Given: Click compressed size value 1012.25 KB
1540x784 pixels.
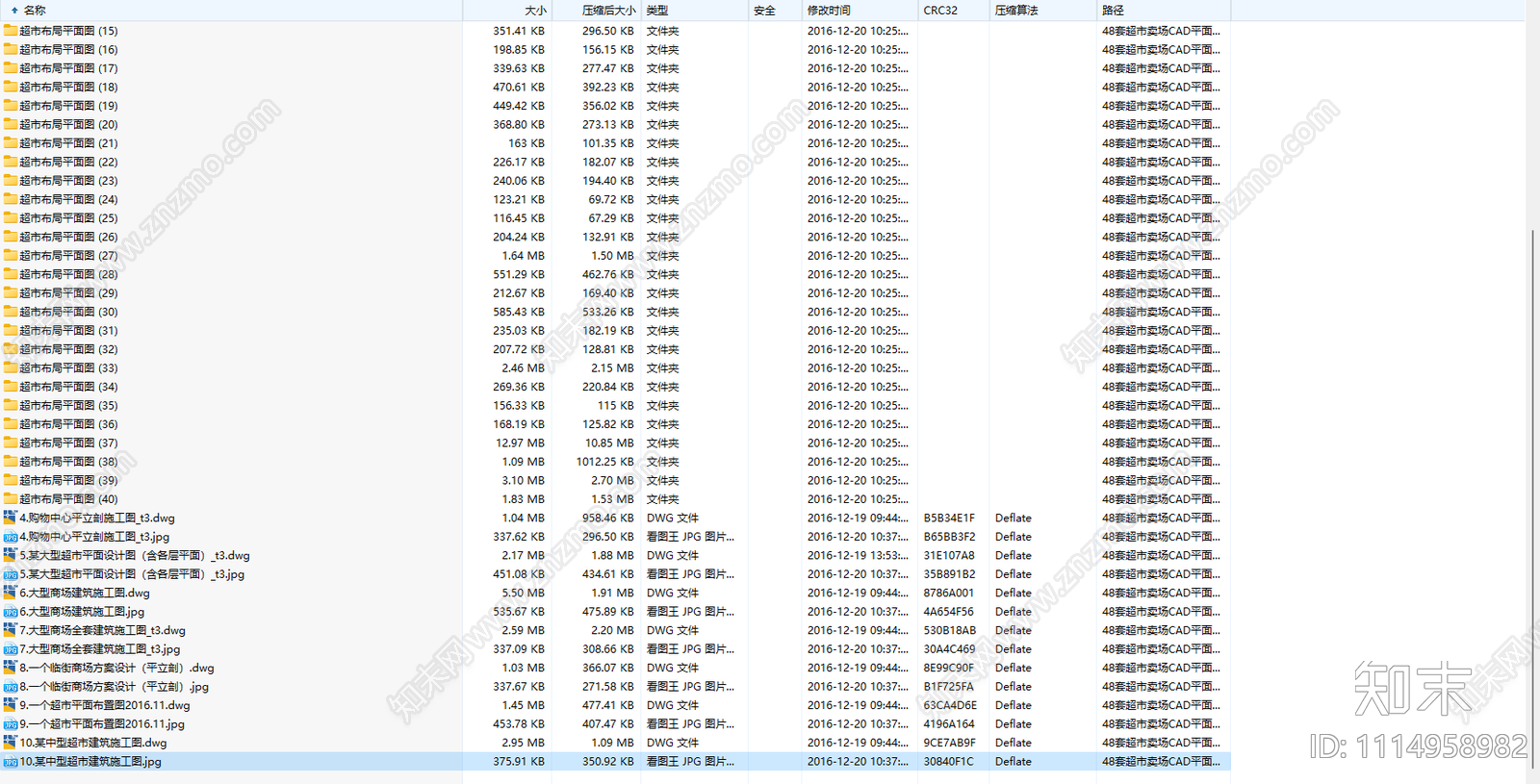Looking at the screenshot, I should (604, 462).
